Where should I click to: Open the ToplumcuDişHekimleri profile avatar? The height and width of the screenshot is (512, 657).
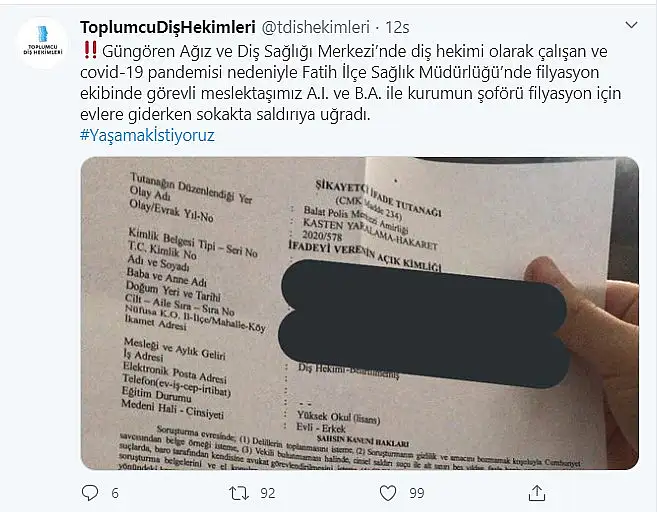[x=42, y=43]
